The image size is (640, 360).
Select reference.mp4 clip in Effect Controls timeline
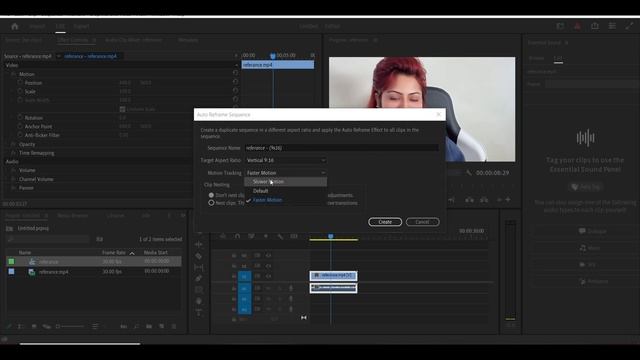tap(278, 64)
